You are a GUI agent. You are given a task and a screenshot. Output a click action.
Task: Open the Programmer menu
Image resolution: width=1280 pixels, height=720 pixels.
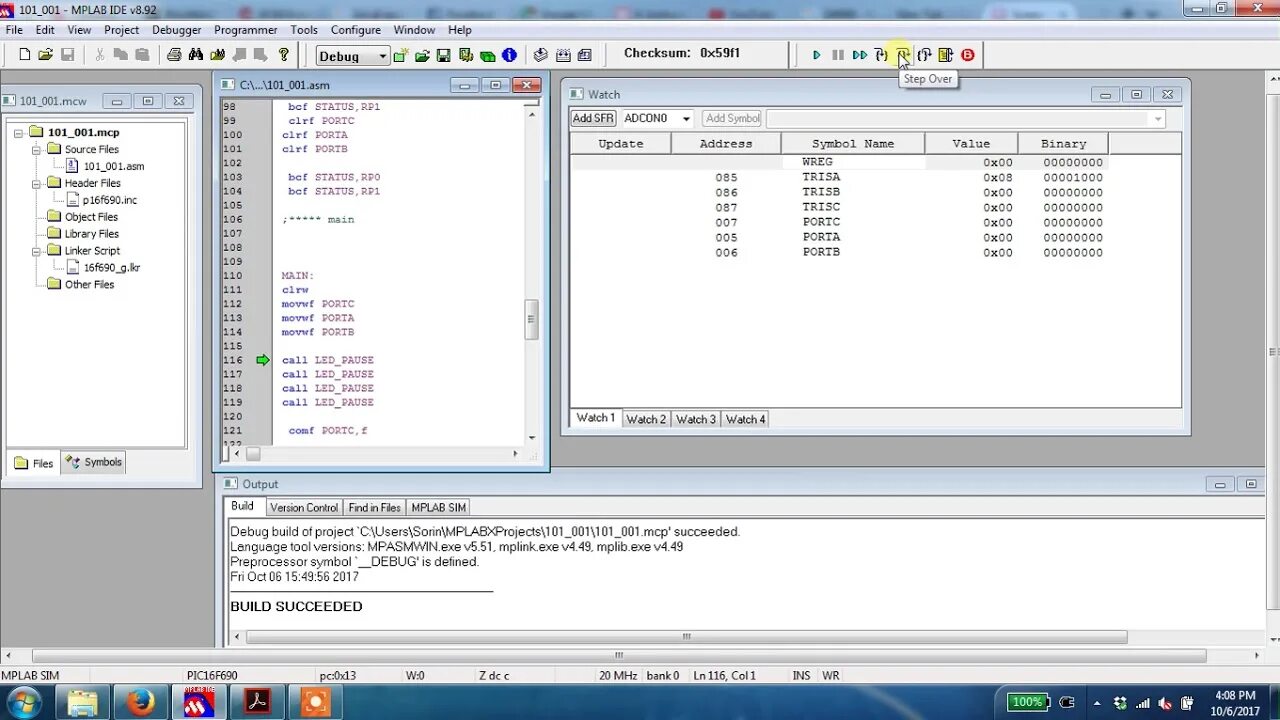[246, 30]
